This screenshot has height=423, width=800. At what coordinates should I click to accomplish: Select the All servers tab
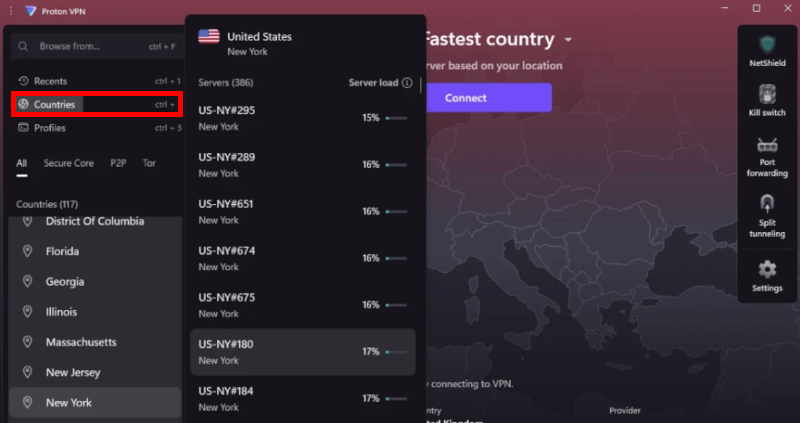point(21,163)
